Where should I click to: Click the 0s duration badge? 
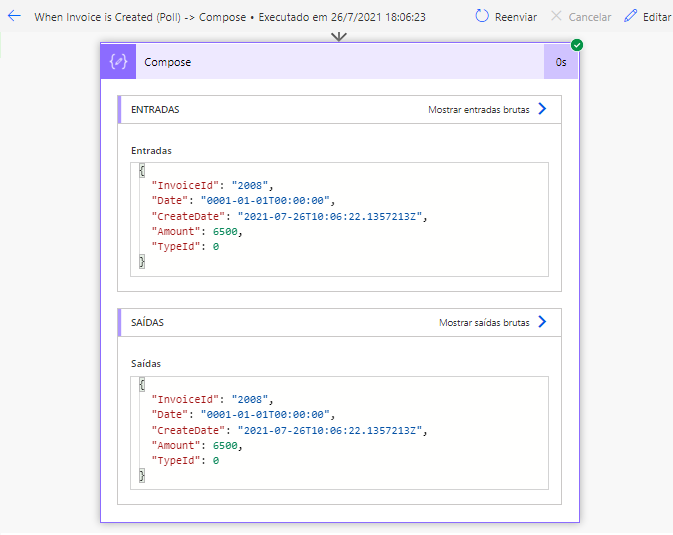pos(561,62)
